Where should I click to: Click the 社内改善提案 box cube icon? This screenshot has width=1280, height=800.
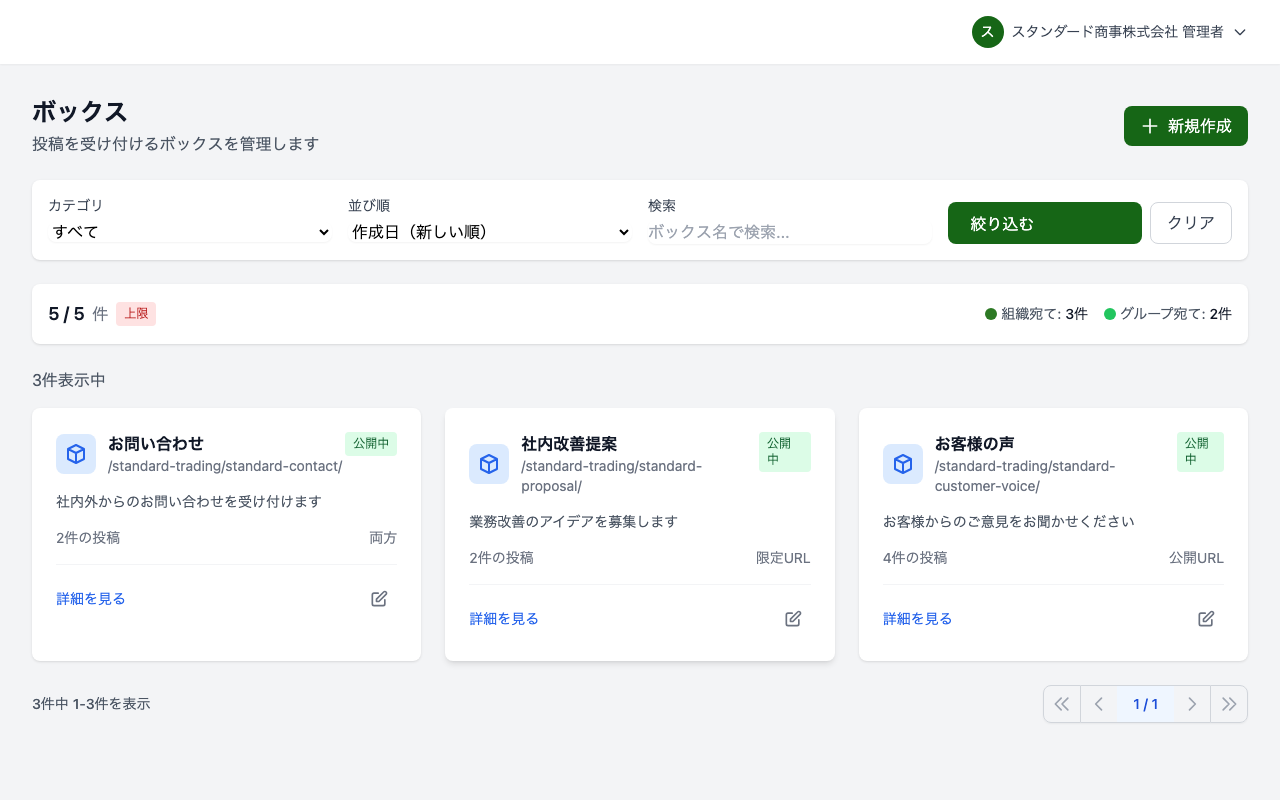click(x=489, y=464)
